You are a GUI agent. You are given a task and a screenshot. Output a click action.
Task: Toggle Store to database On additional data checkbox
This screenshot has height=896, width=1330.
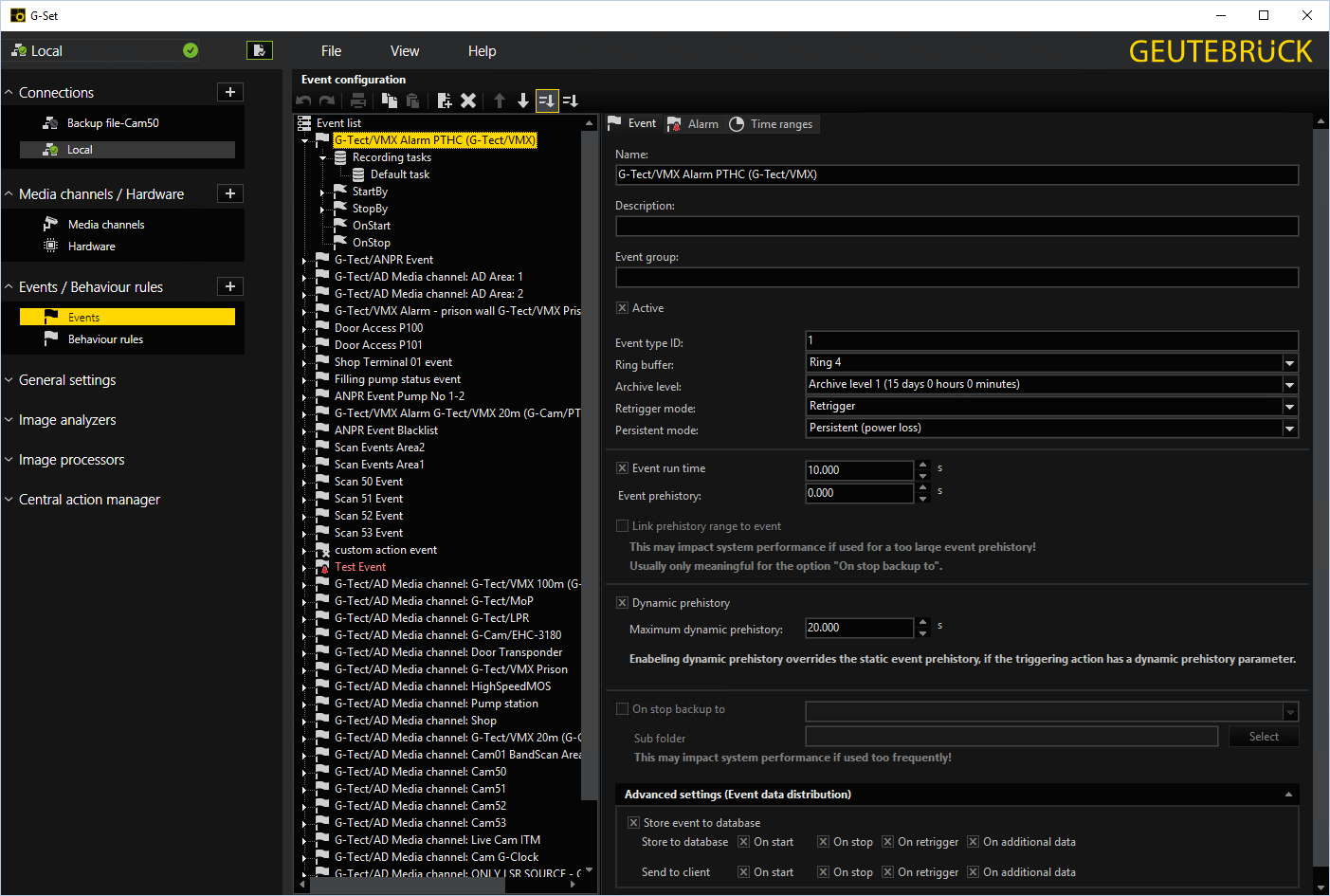tap(973, 842)
